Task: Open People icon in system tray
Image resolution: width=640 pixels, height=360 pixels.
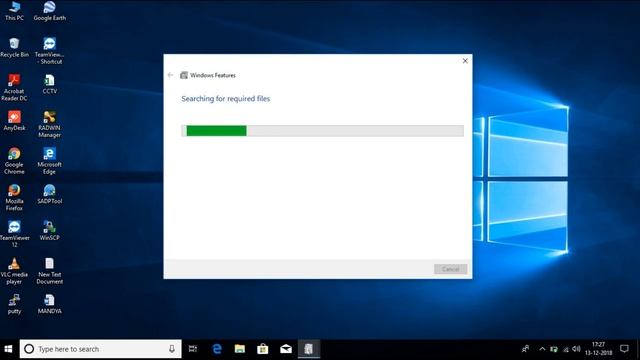Action: tap(525, 349)
